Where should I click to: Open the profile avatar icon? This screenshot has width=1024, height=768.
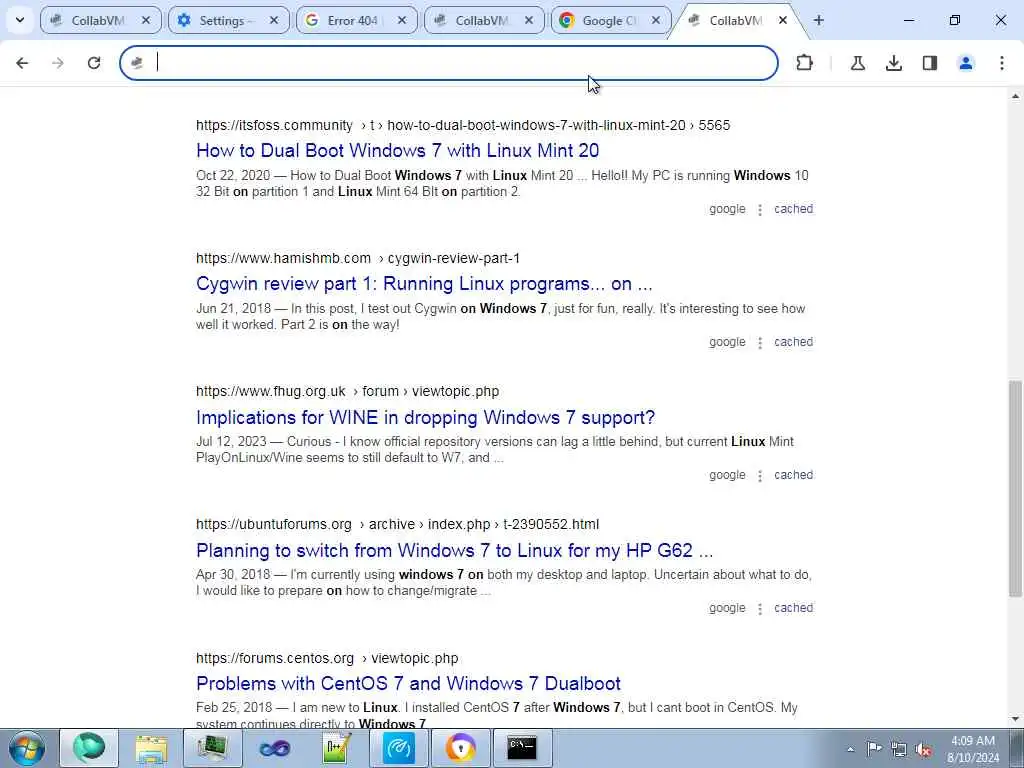click(966, 63)
